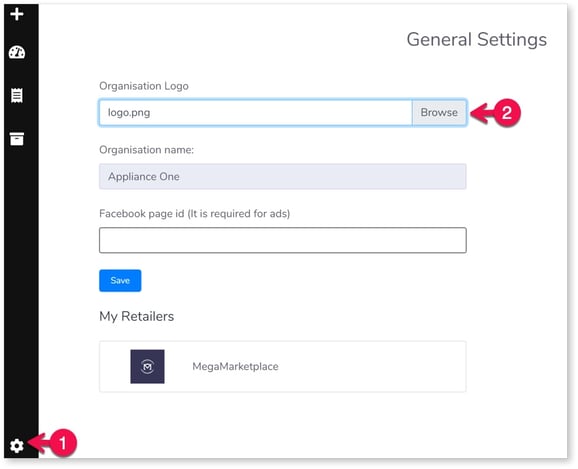The height and width of the screenshot is (469, 578).
Task: Select the MegaMarketplace retailer name
Action: pyautogui.click(x=236, y=366)
